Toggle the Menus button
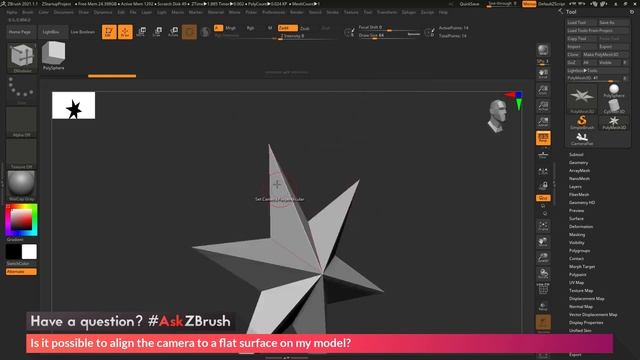The height and width of the screenshot is (360, 640). coord(529,4)
